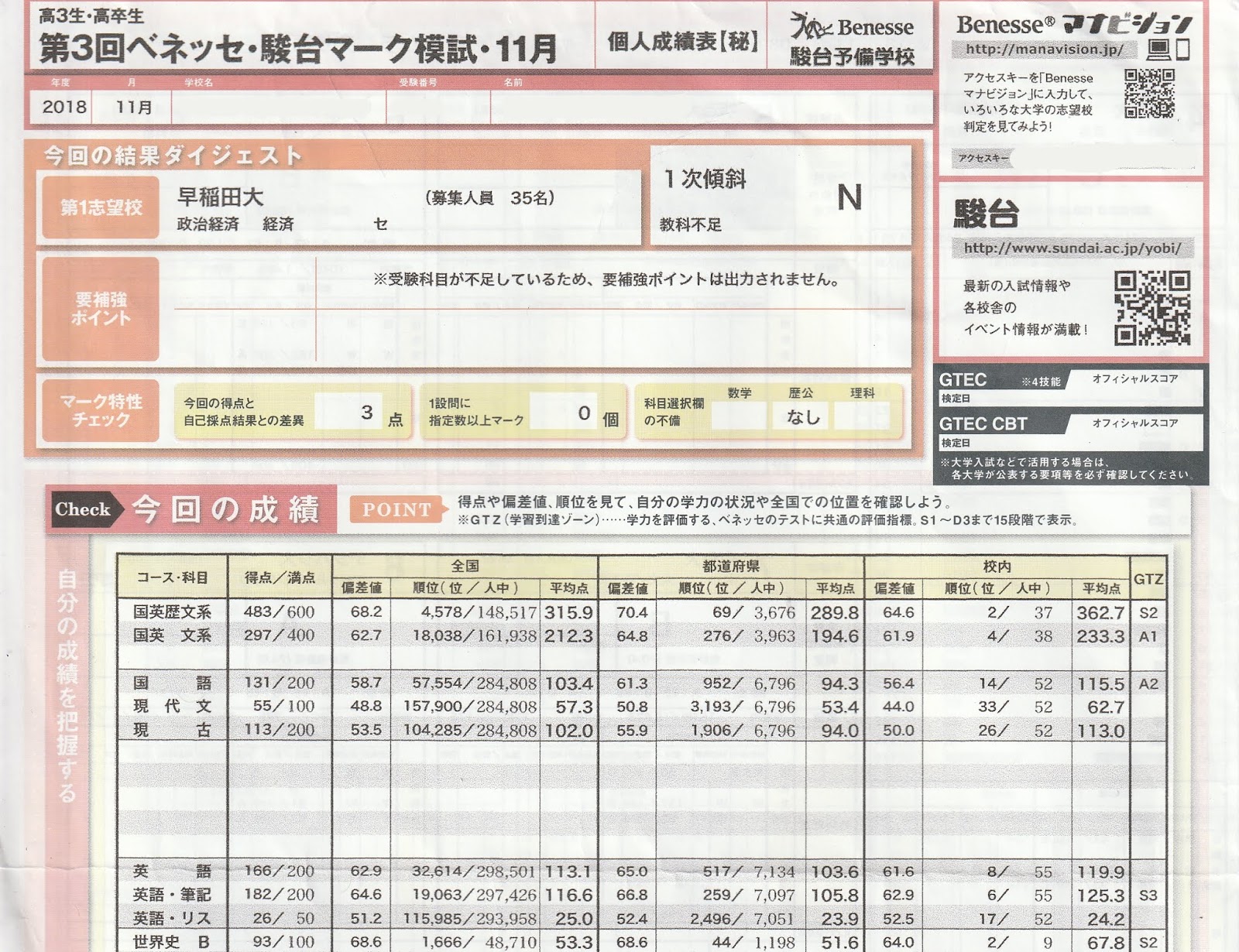Click the national rank 4,578/148,517
Viewport: 1239px width, 952px height.
tap(479, 612)
